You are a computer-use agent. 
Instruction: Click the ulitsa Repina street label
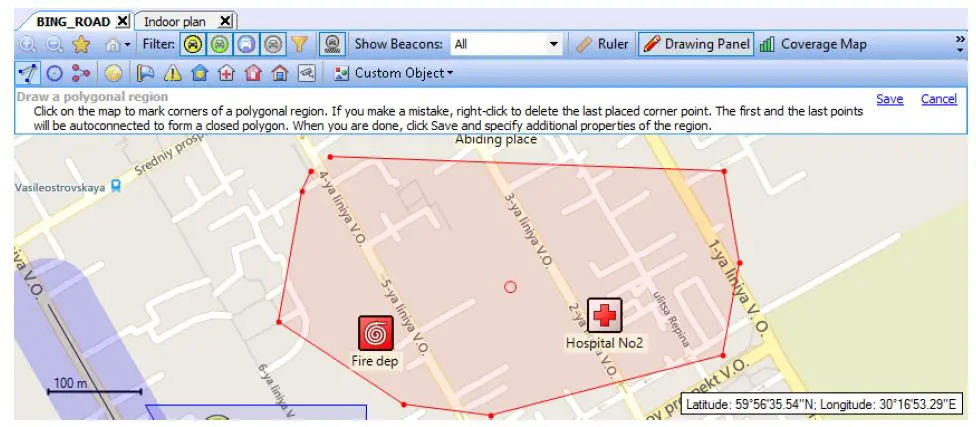672,318
